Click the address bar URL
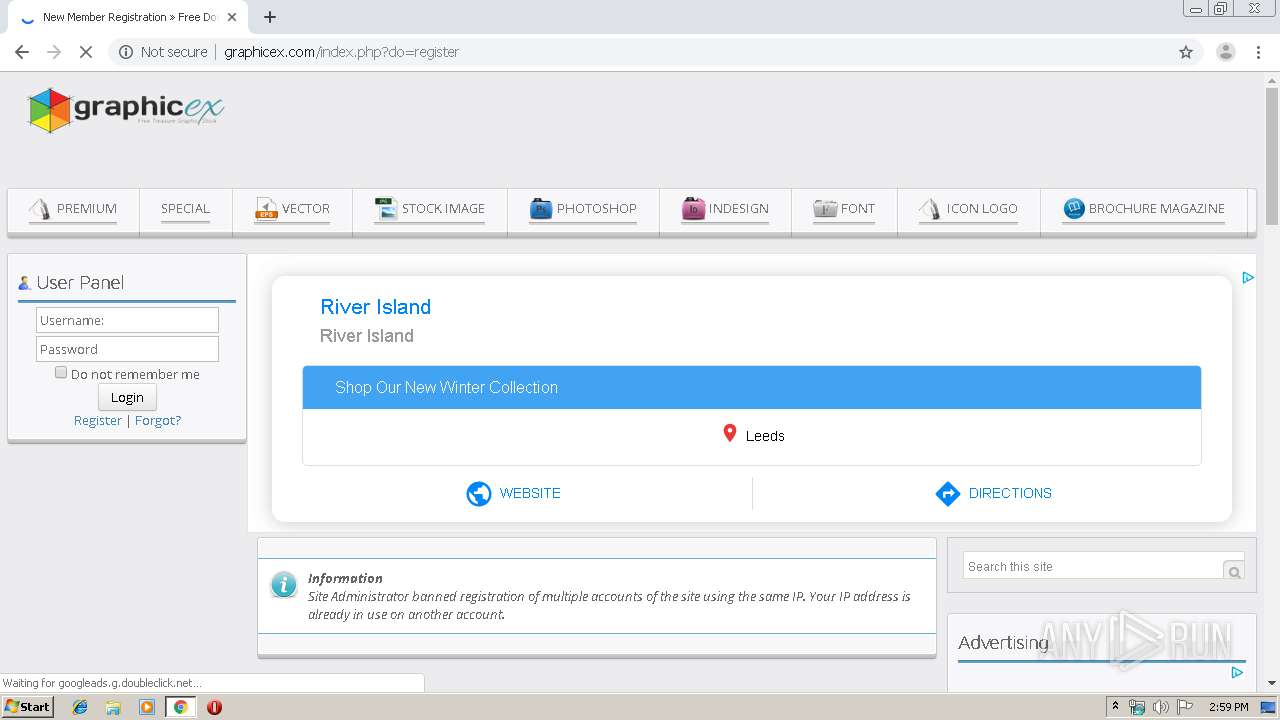 341,52
